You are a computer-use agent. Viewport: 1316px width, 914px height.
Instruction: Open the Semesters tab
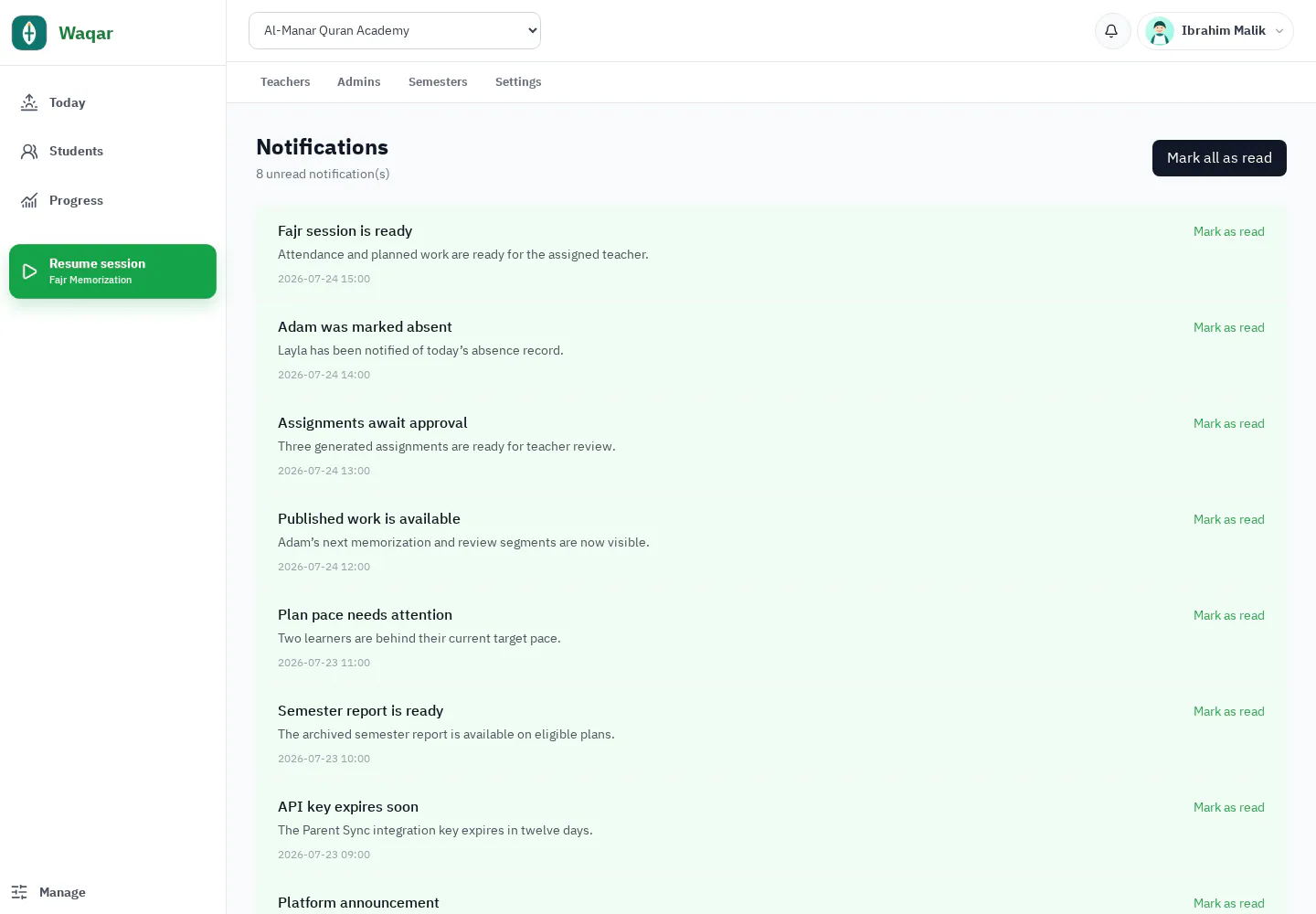(x=438, y=82)
